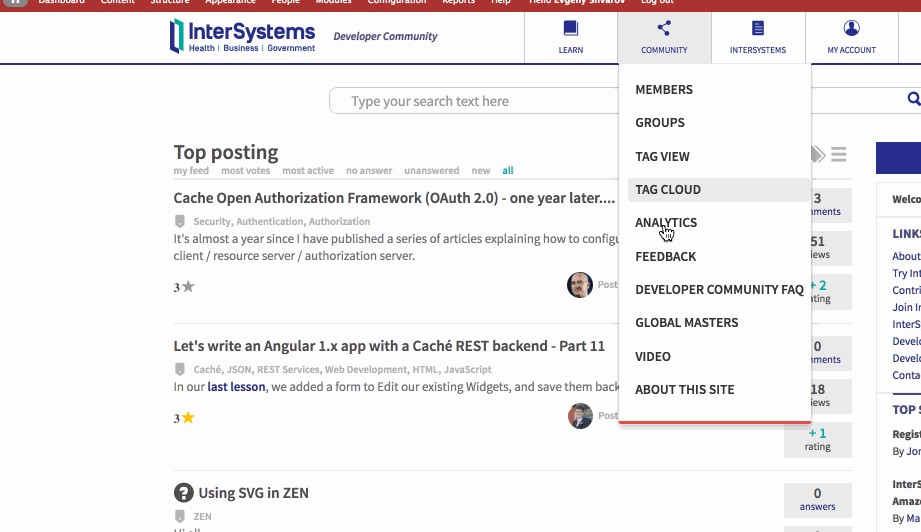The image size is (921, 532).
Task: Click the InterSystems logo
Action: coord(243,36)
